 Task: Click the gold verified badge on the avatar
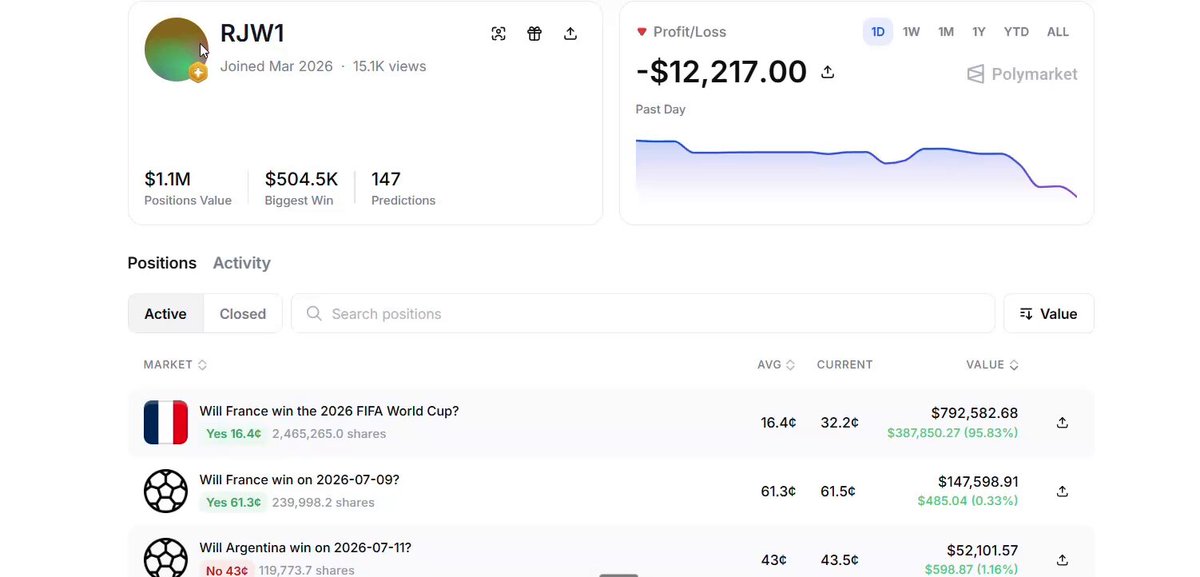(198, 72)
